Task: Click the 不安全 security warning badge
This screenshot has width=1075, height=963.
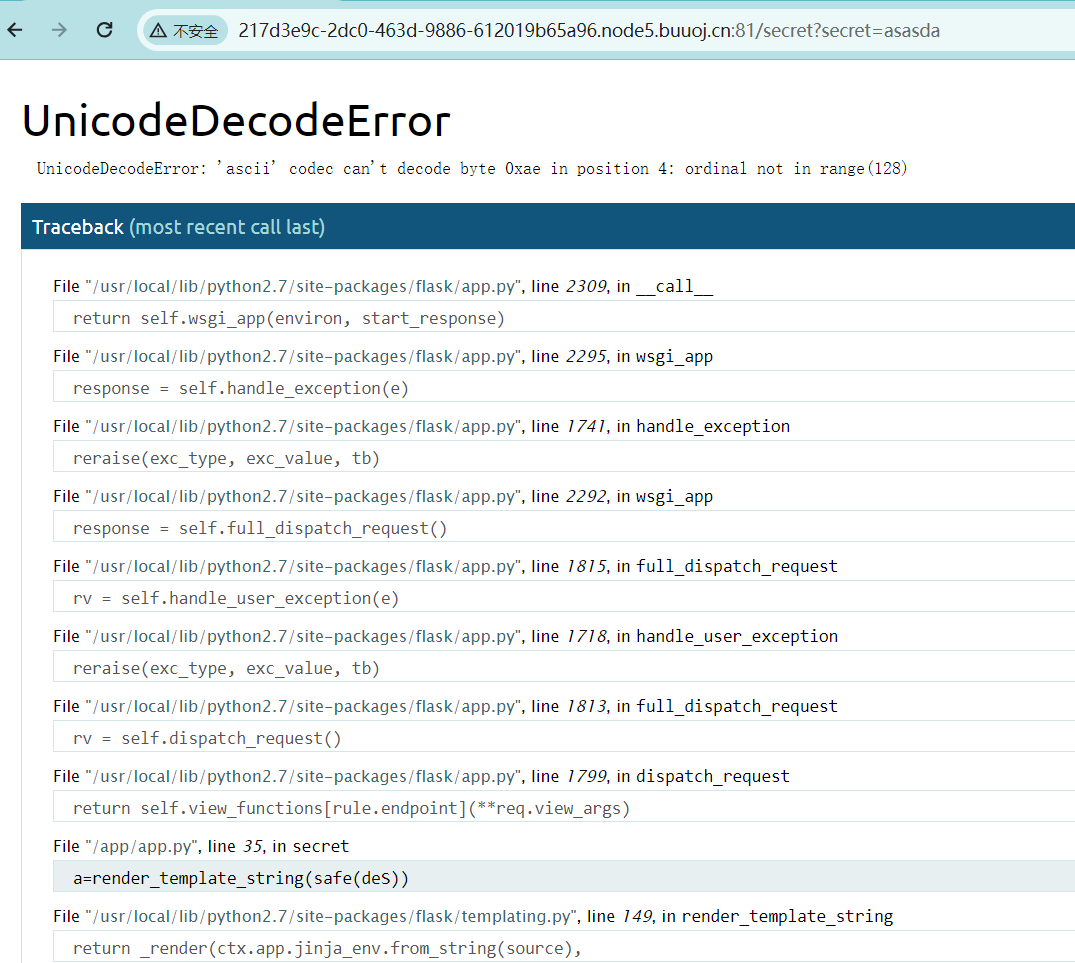Action: [x=184, y=31]
